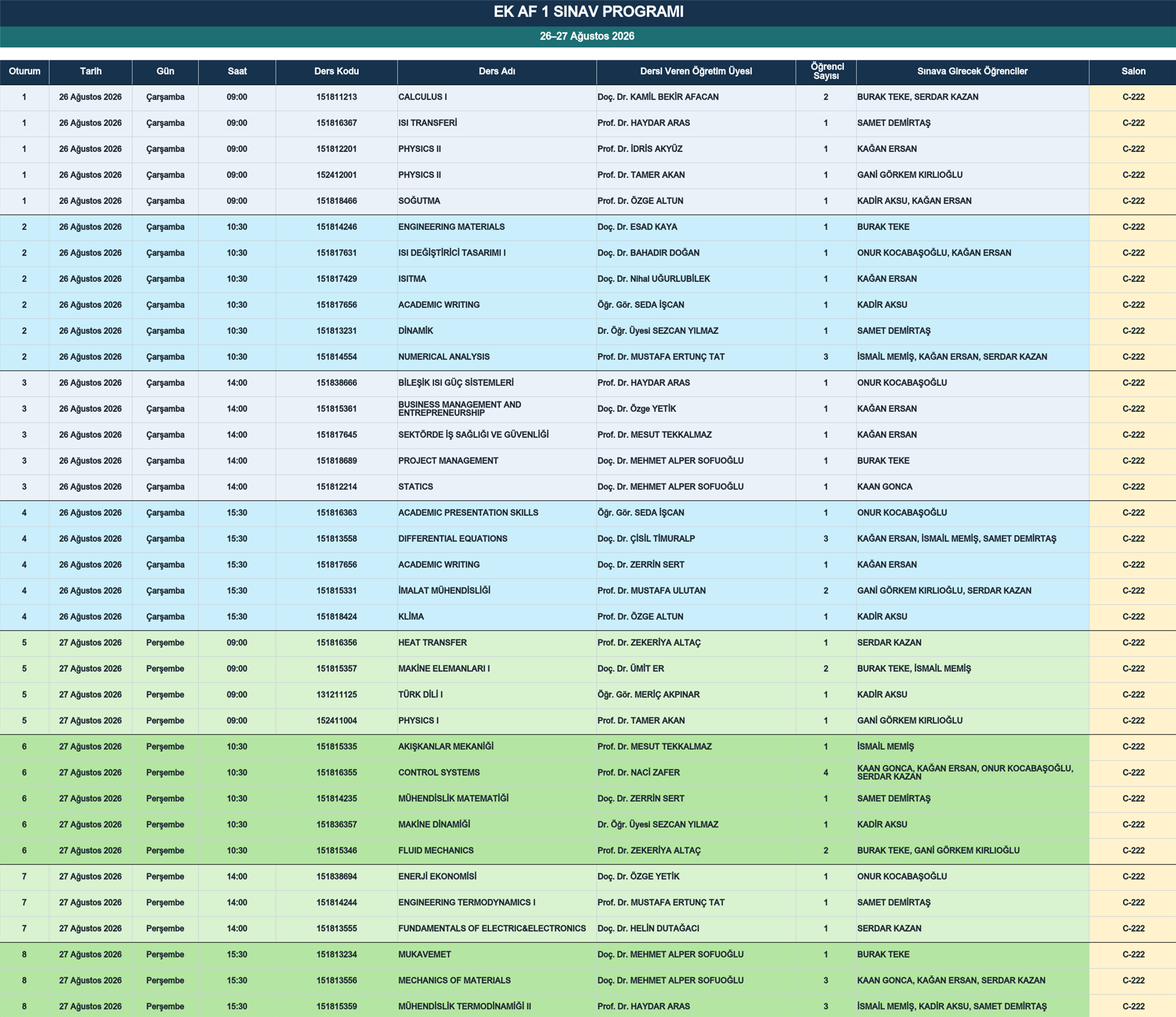Click the 'MAKİNE DİNAMİĞİ' course cell

tap(497, 825)
